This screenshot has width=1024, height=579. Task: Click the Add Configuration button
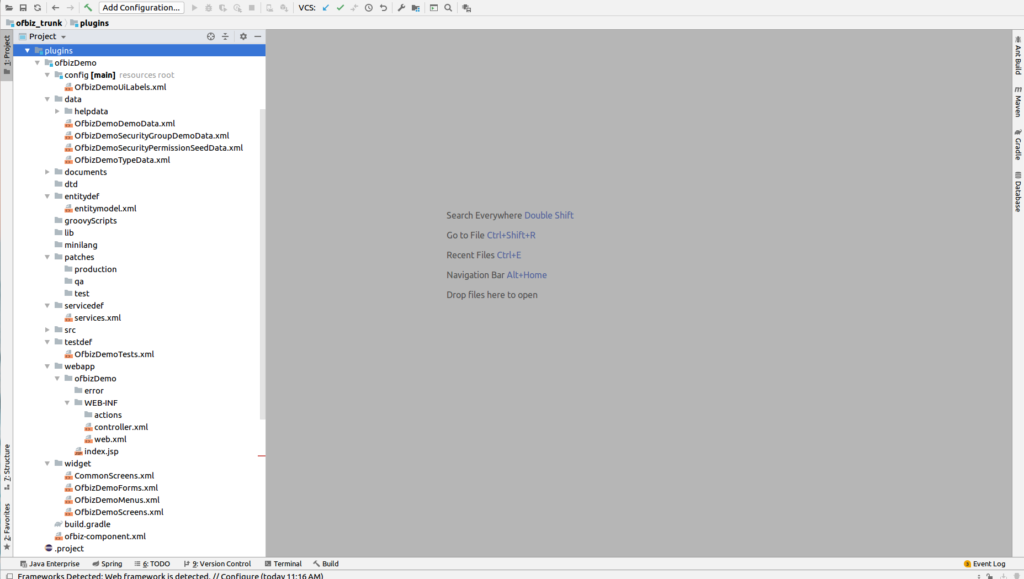pos(141,8)
